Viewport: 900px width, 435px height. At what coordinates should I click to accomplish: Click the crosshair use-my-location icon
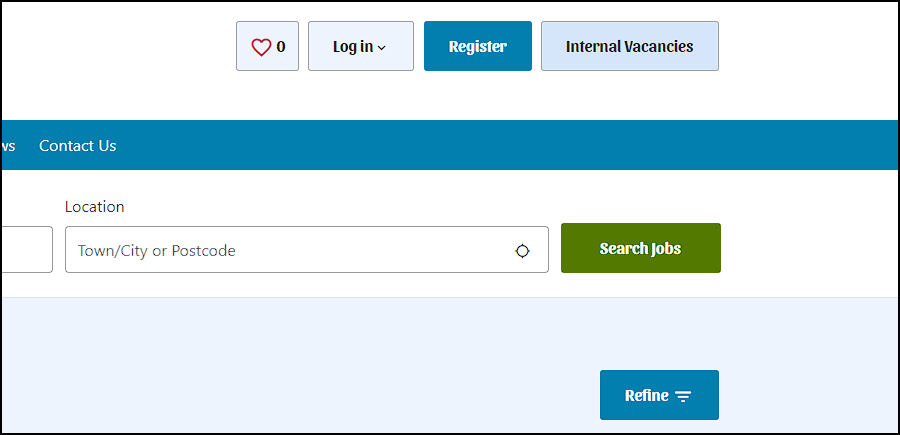pos(522,251)
